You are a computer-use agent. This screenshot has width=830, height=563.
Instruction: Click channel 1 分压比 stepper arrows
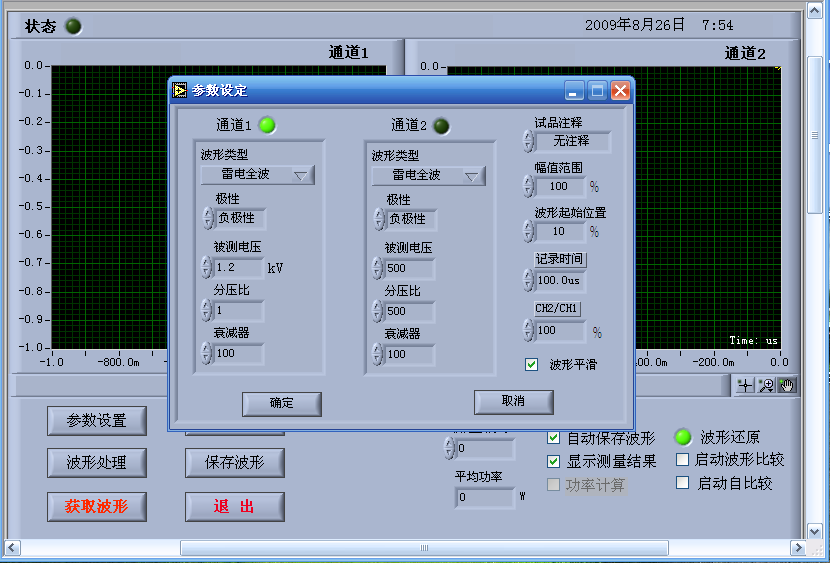click(x=206, y=310)
